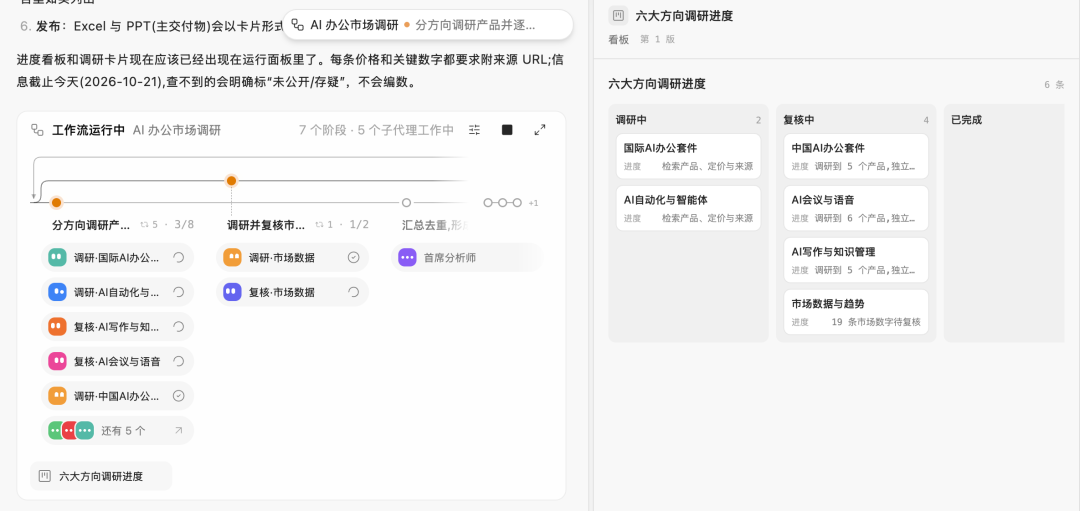Viewport: 1080px width, 511px height.
Task: Click the workflow icon beside 工作流运行中
Action: click(37, 129)
